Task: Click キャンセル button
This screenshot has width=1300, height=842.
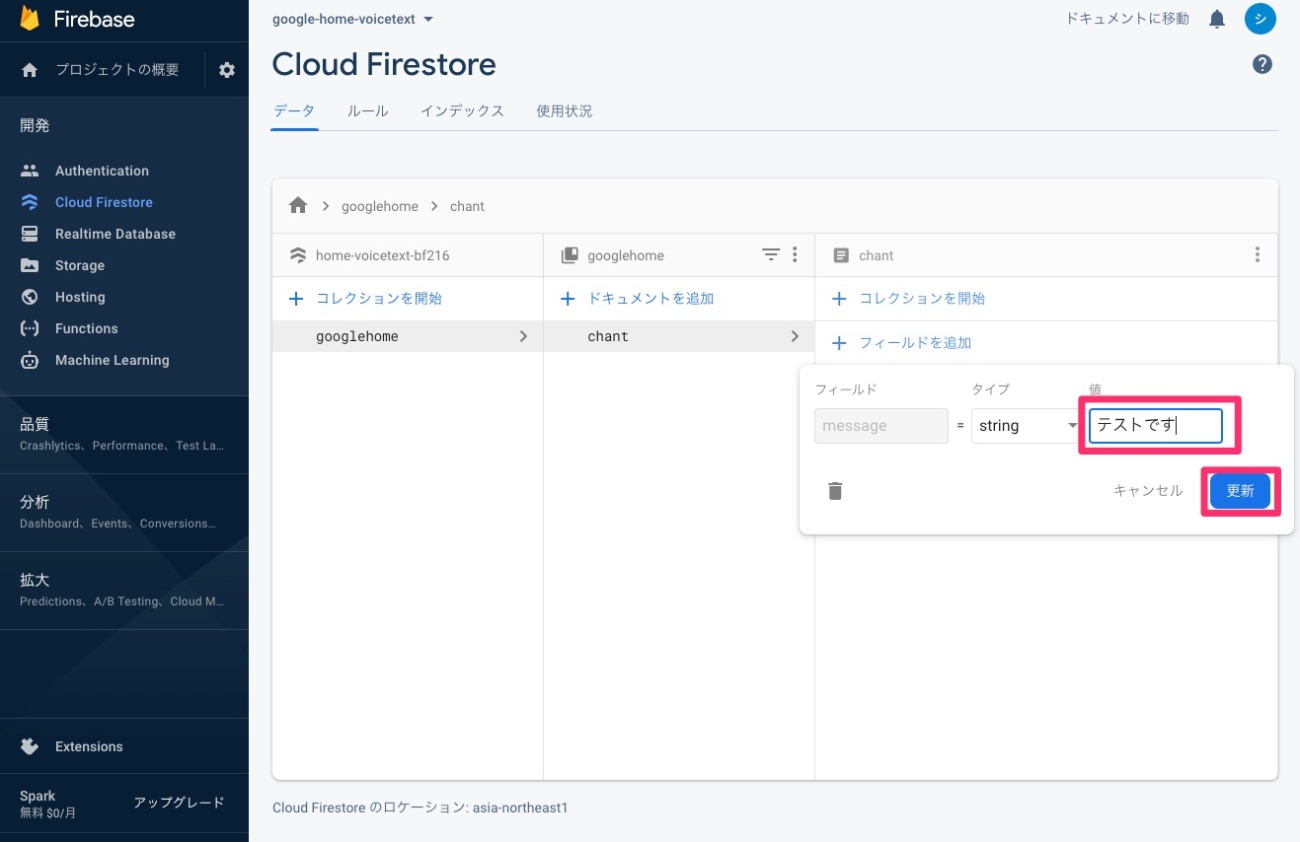Action: coord(1148,491)
